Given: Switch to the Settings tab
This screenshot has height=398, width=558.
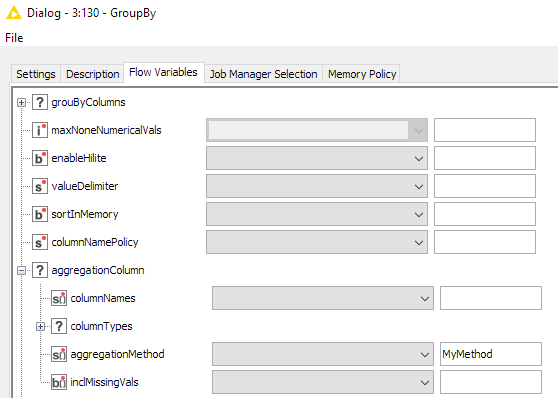Looking at the screenshot, I should [36, 74].
